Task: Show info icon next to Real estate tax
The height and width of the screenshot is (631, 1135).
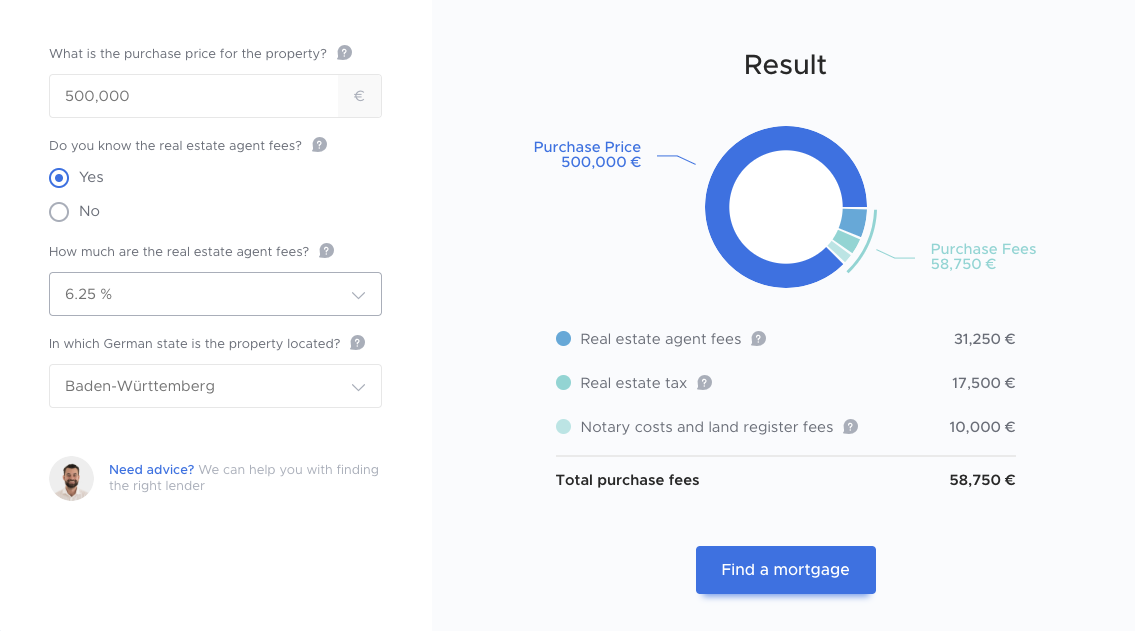Action: [704, 383]
